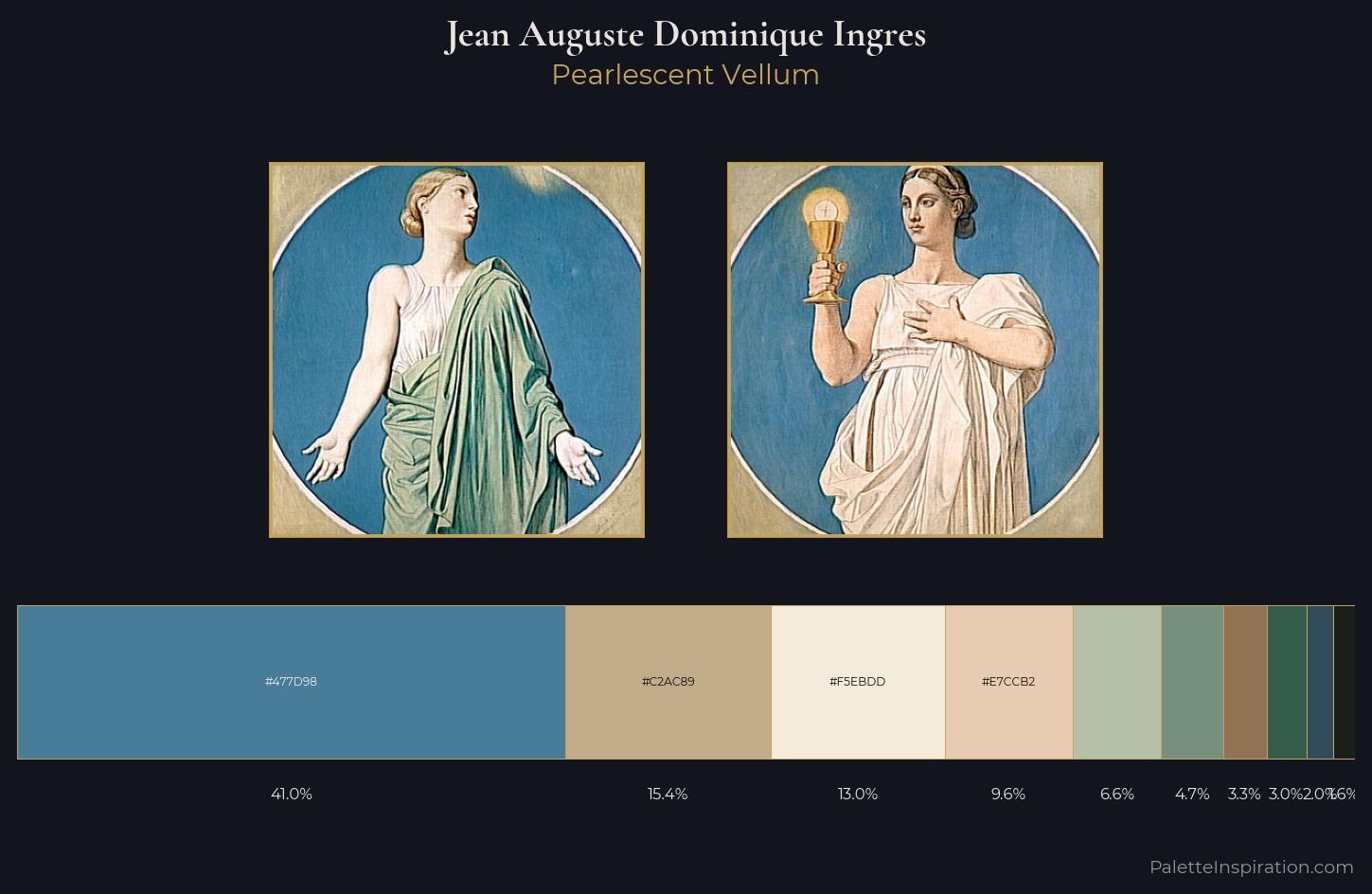
Task: Click the 3.3% percentage label
Action: point(1244,794)
